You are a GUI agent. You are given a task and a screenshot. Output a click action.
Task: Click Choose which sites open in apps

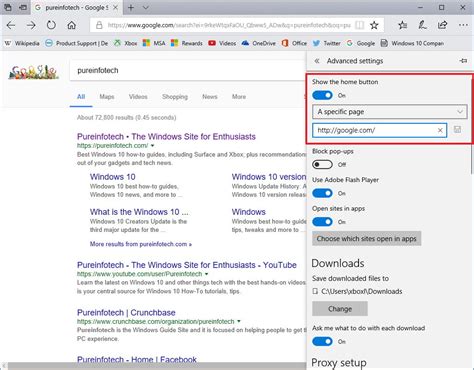click(x=367, y=239)
